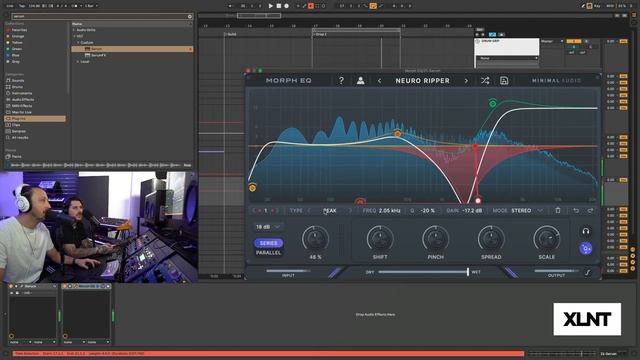The width and height of the screenshot is (640, 360).
Task: Click the Build locator in arrangement
Action: coord(231,34)
